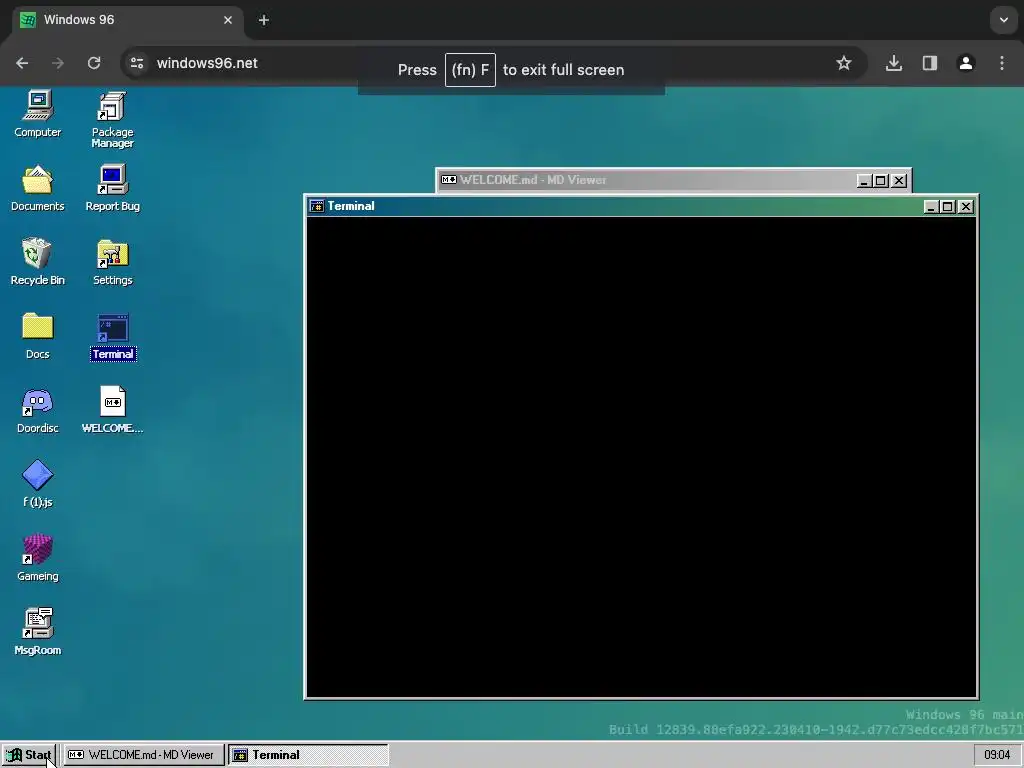Maximize the Terminal window
Viewport: 1024px width, 768px height.
[947, 207]
